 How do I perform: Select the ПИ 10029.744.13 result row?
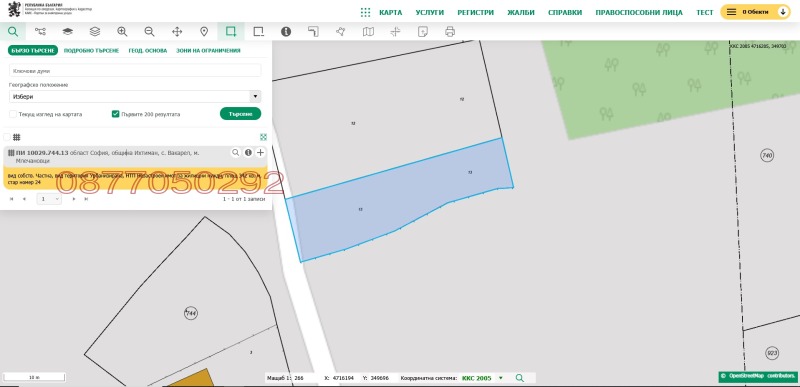(x=136, y=157)
